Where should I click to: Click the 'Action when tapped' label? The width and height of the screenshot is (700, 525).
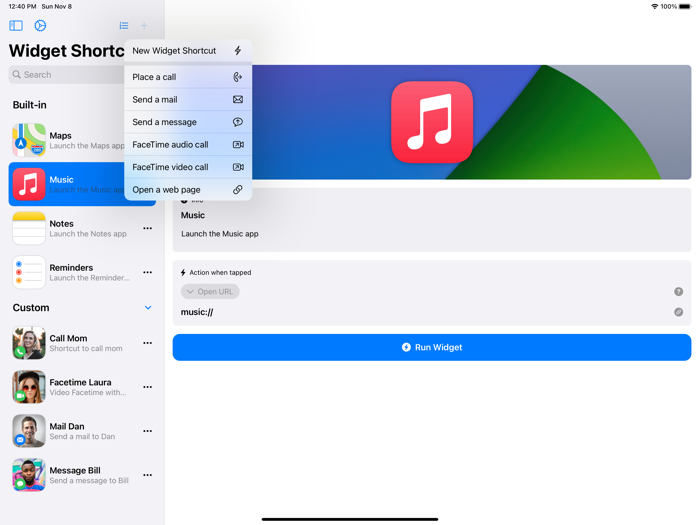pyautogui.click(x=220, y=272)
